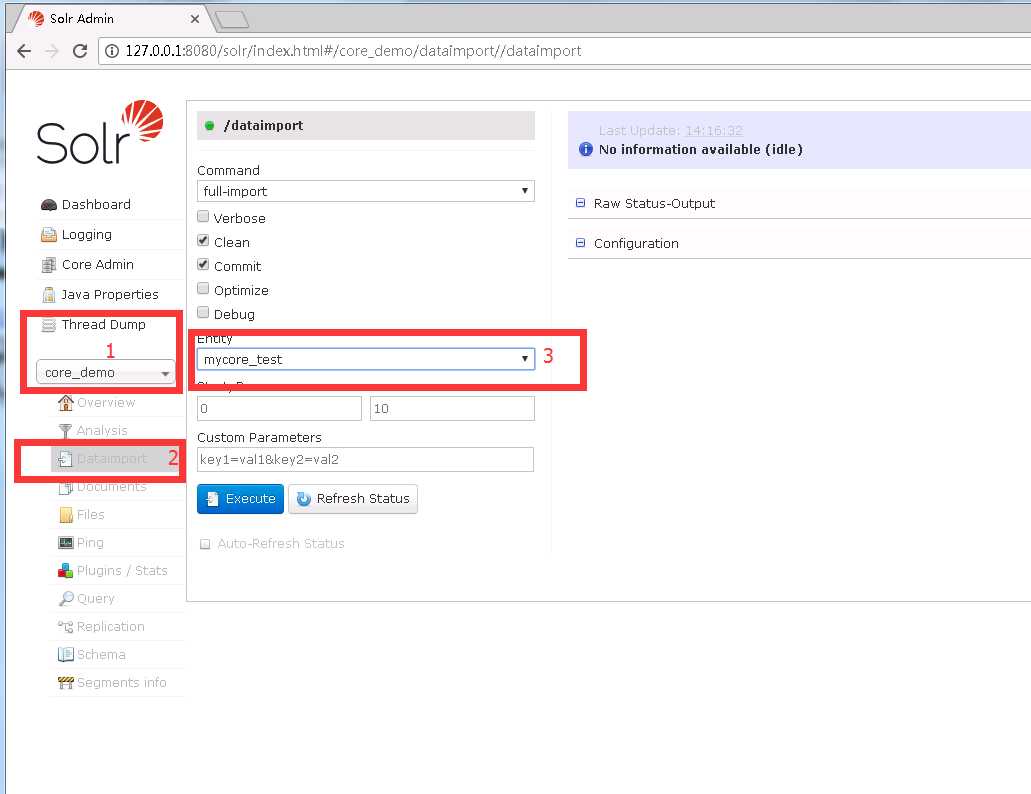The image size is (1031, 794).
Task: Click the Query magnifier icon
Action: [66, 599]
